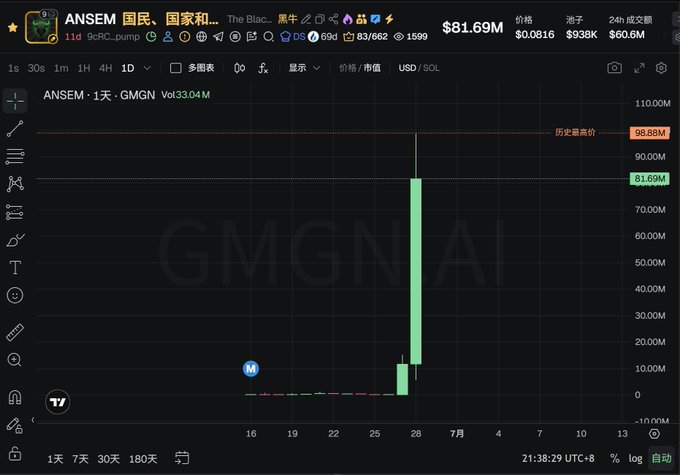Set range to 1天

click(55, 459)
